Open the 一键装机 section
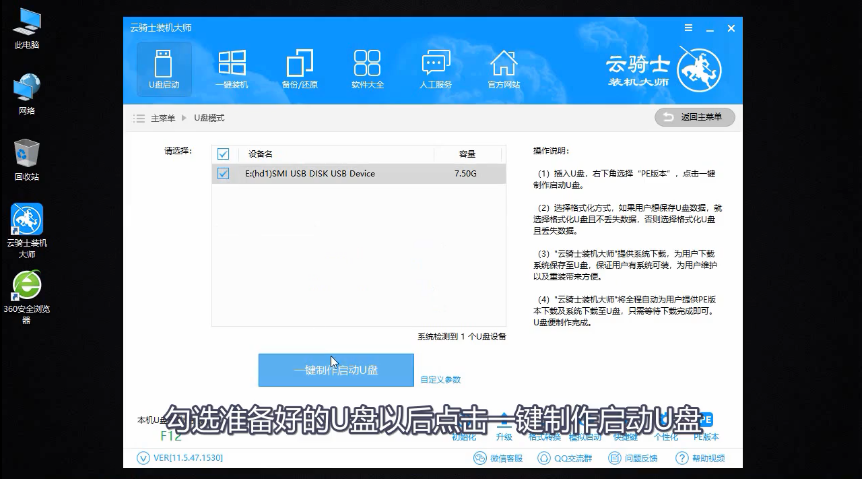The height and width of the screenshot is (479, 862). coord(231,69)
